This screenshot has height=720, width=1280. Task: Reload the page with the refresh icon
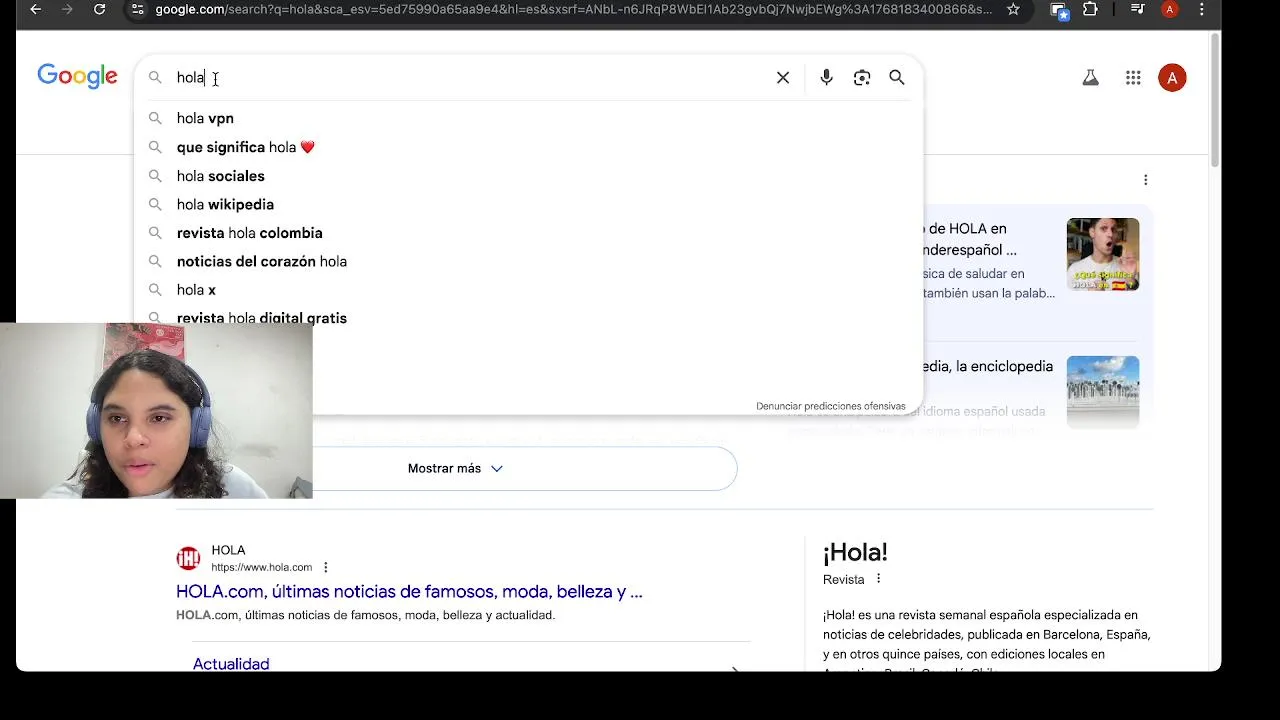[x=99, y=9]
